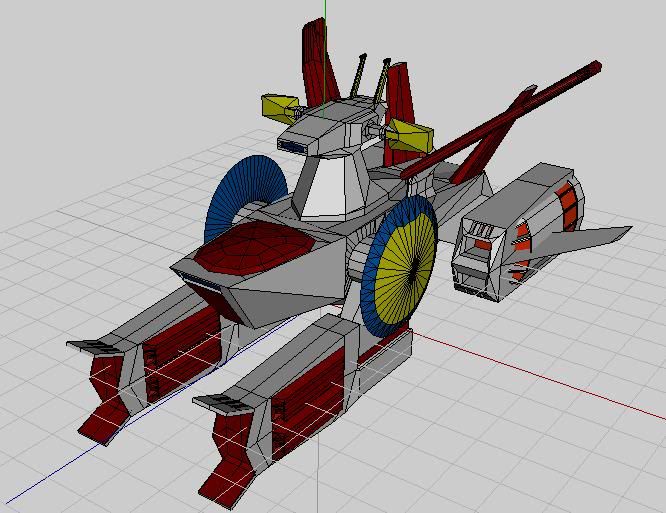Select the white trapezoid panel of the bridge tower

pos(326,187)
